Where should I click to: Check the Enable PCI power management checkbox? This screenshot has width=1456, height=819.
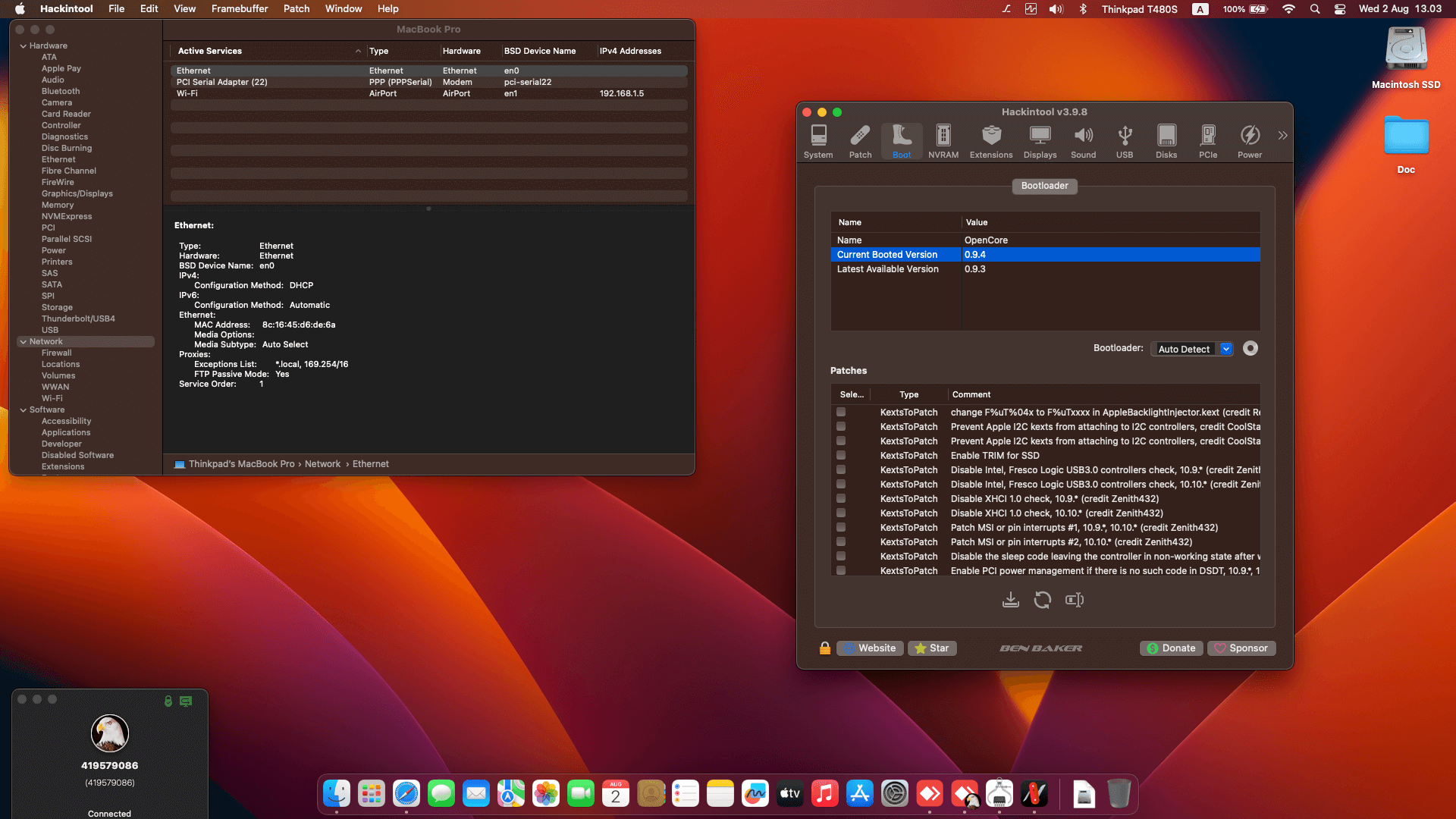(x=841, y=571)
